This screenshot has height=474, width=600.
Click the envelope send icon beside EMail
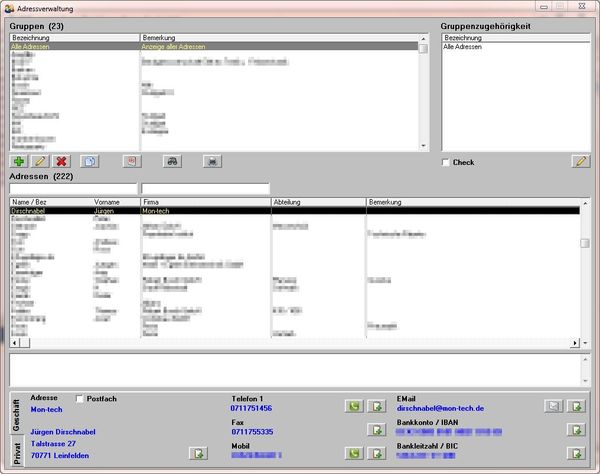click(553, 407)
